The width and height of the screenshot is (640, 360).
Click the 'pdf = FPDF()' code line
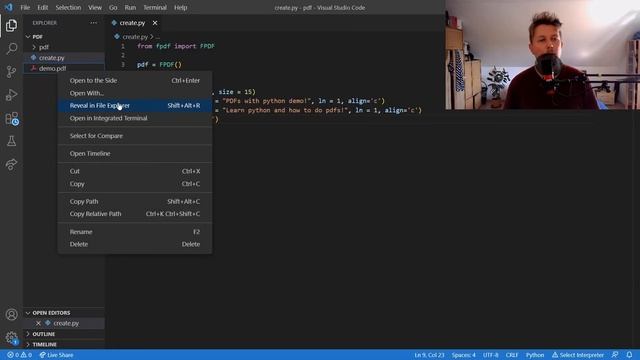[x=159, y=64]
